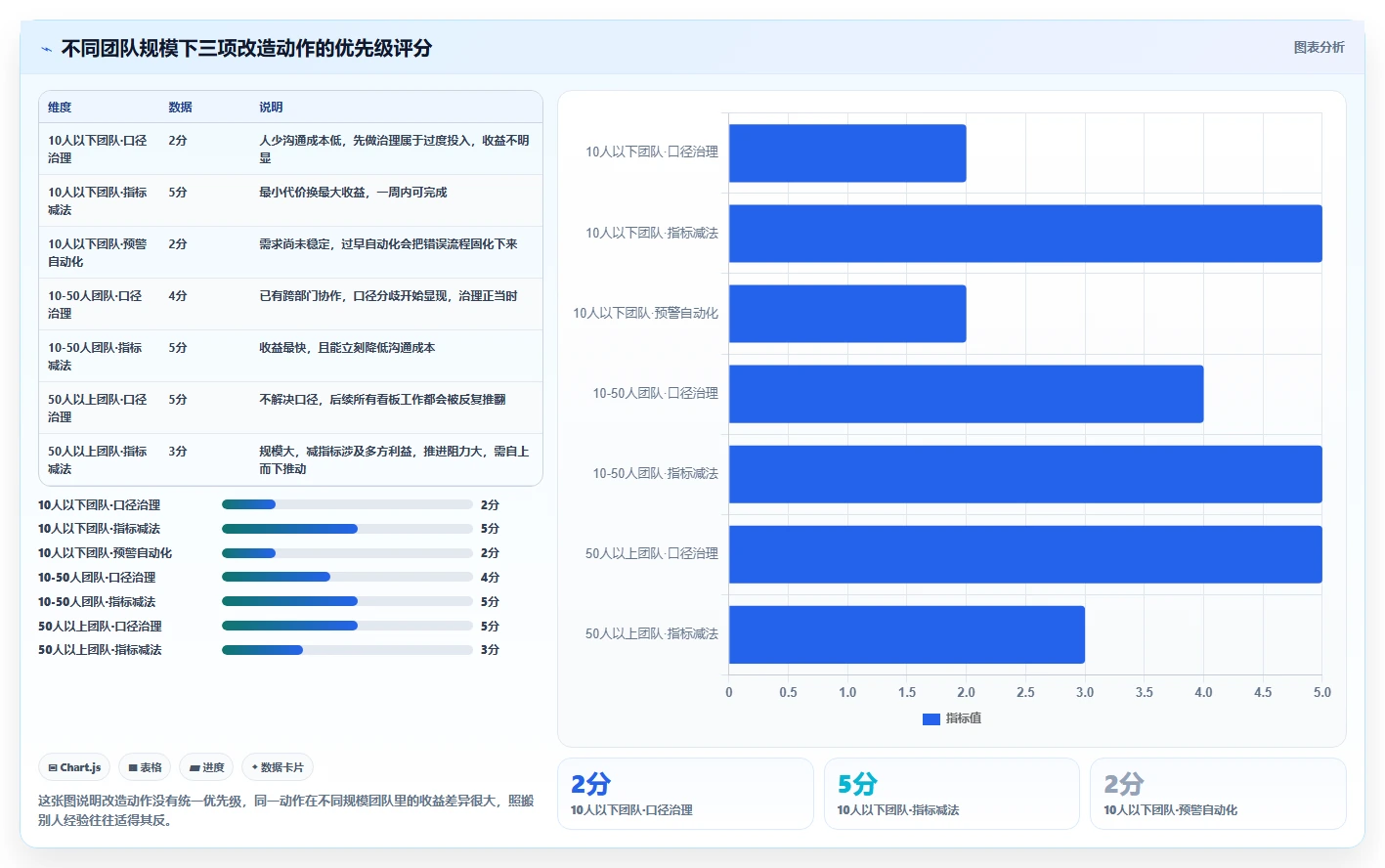Screen dimensions: 1385x868
Task: Click chart bar for 50人以上团队·指标减法
Action: [907, 634]
